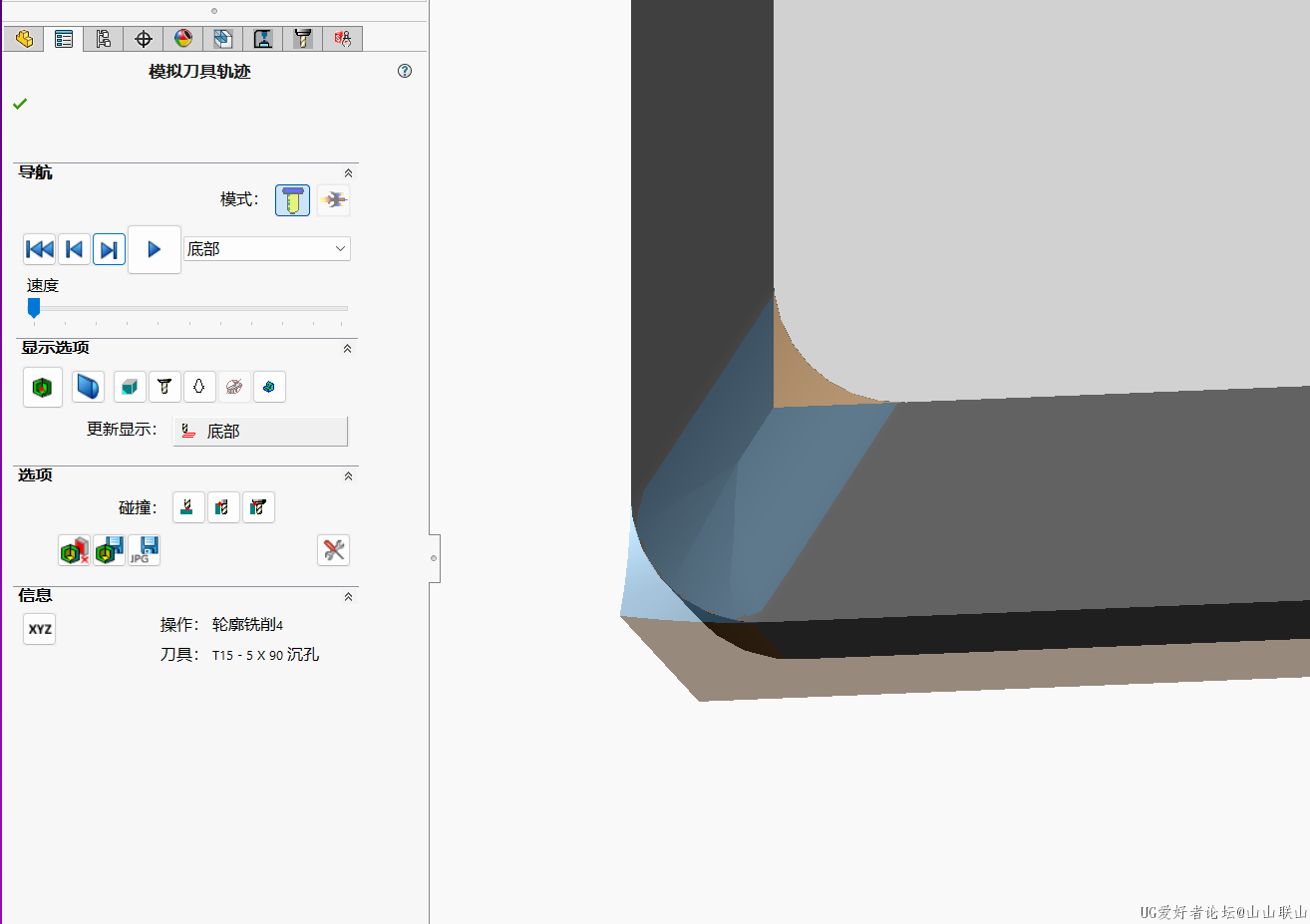
Task: Save the WIP model to file
Action: coord(110,550)
